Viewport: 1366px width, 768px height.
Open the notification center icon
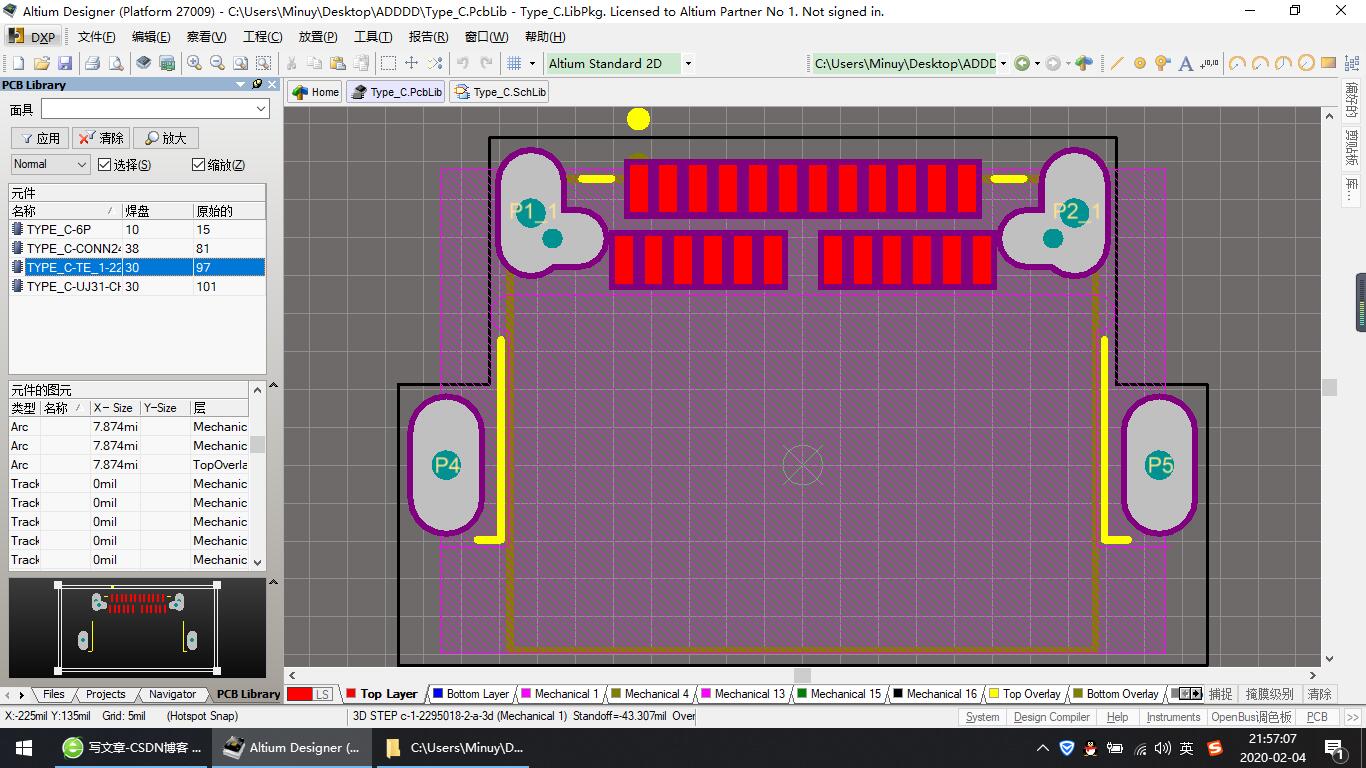tap(1334, 747)
